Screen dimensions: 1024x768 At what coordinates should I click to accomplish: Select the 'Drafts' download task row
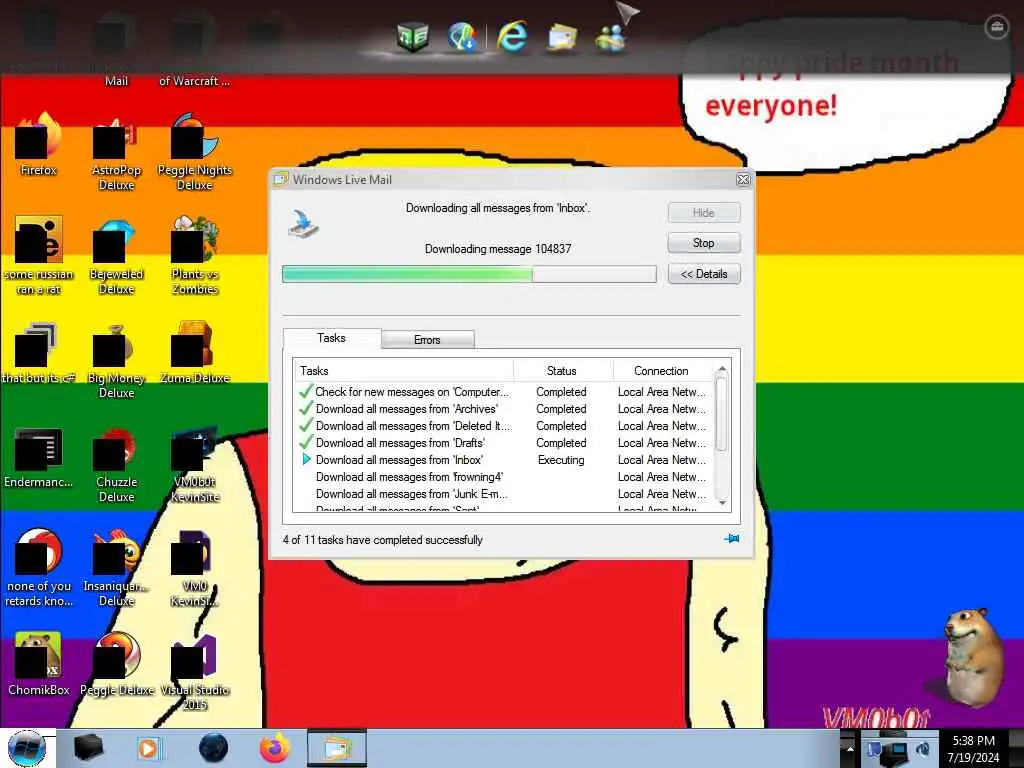tap(504, 443)
